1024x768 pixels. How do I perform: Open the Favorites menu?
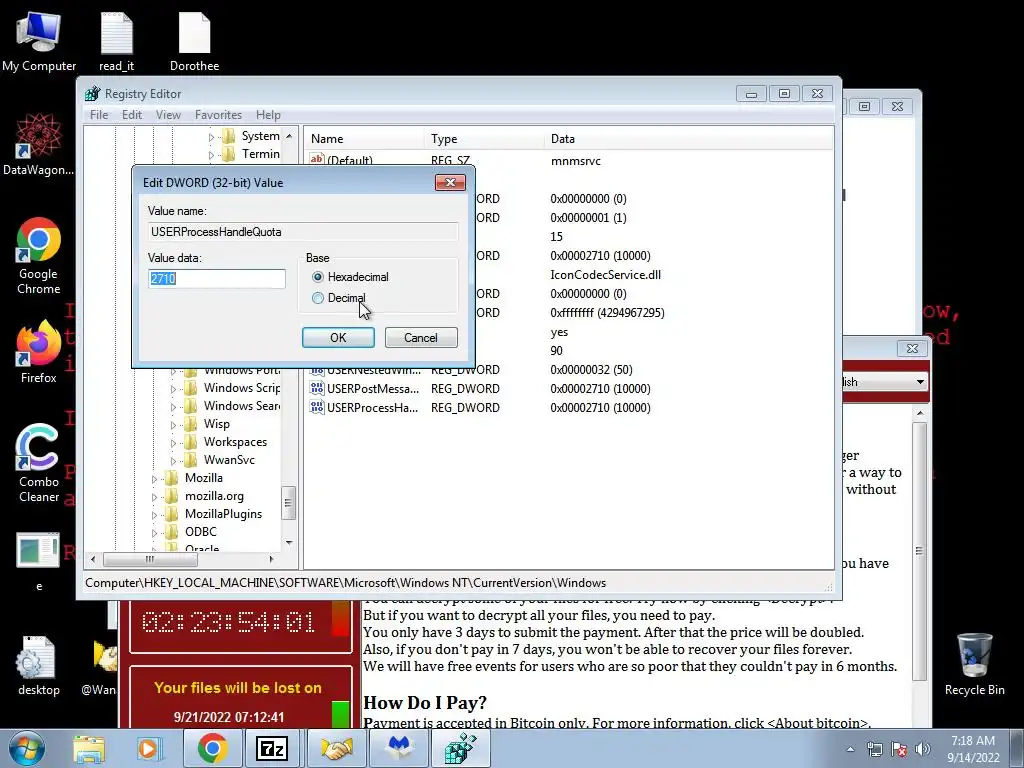click(218, 115)
